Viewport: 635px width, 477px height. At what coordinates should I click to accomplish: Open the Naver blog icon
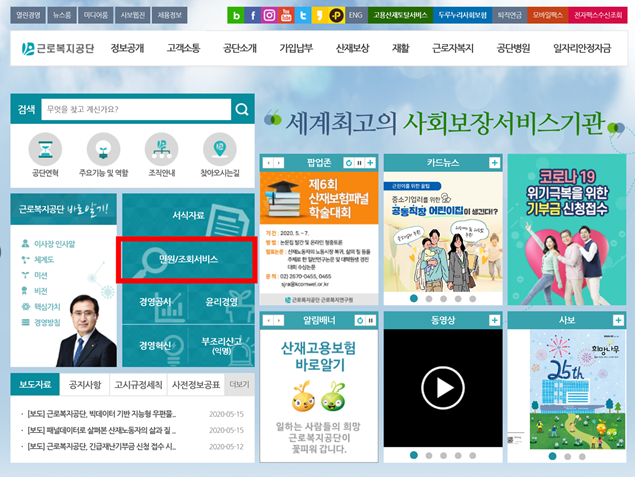(x=236, y=15)
